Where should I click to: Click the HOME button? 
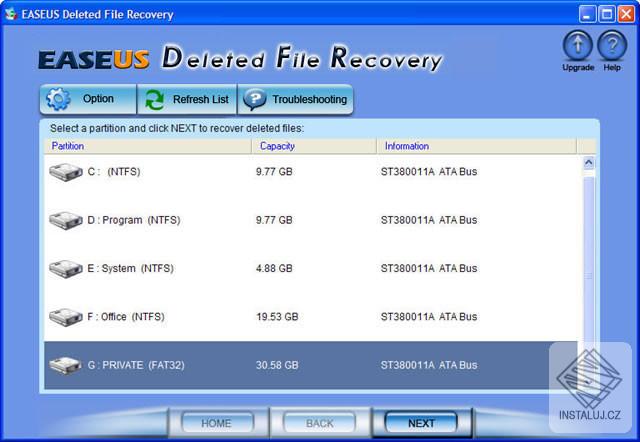(x=217, y=423)
